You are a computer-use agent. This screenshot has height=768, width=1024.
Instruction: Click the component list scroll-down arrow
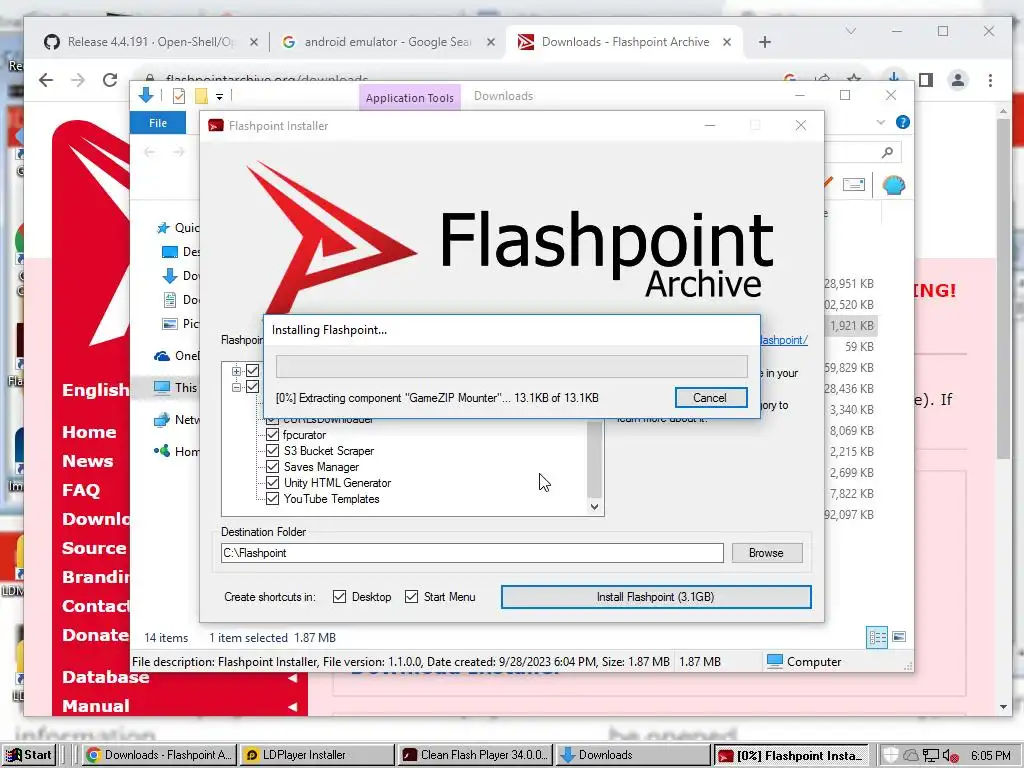pyautogui.click(x=594, y=507)
